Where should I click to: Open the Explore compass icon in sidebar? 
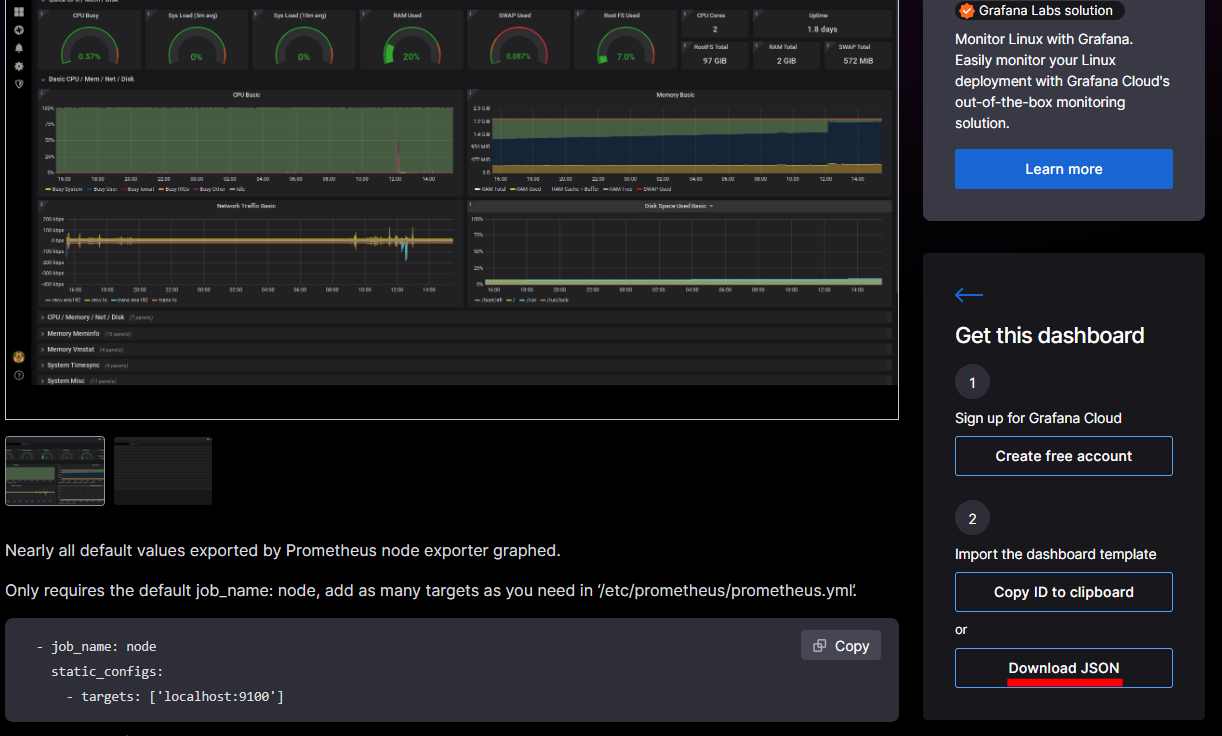tap(18, 30)
